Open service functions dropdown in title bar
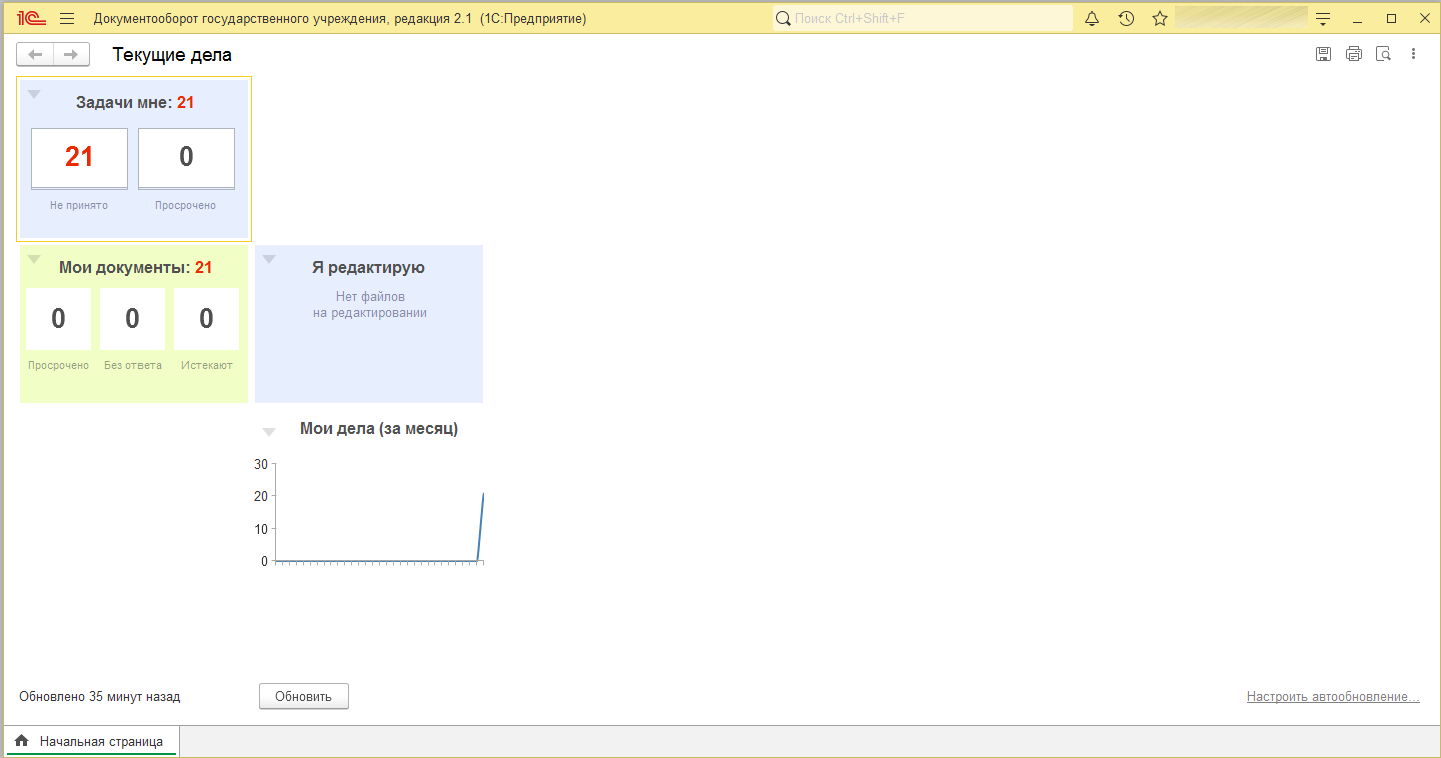Image resolution: width=1441 pixels, height=758 pixels. point(1323,19)
